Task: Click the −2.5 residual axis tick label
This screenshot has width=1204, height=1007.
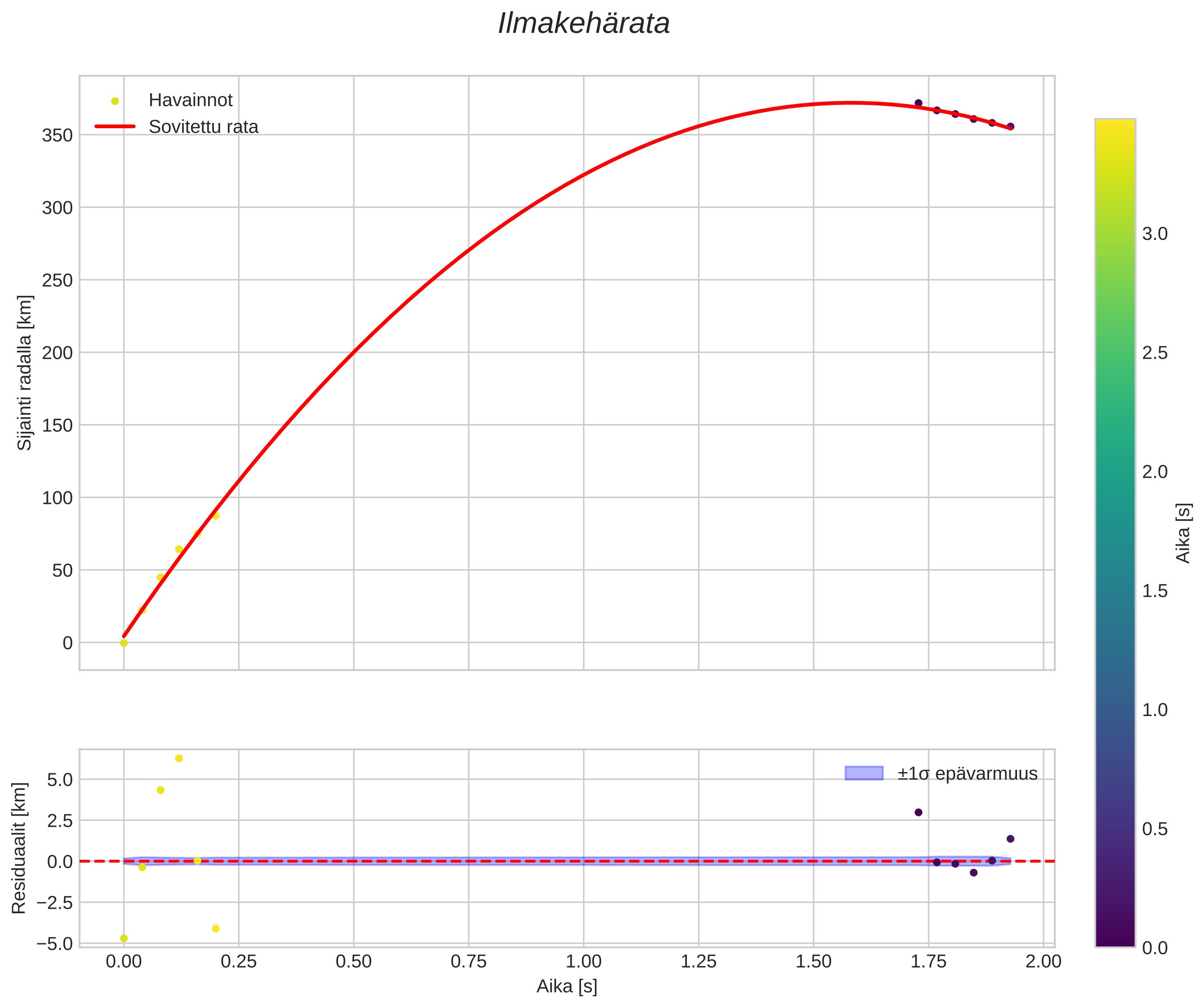Action: [x=55, y=903]
